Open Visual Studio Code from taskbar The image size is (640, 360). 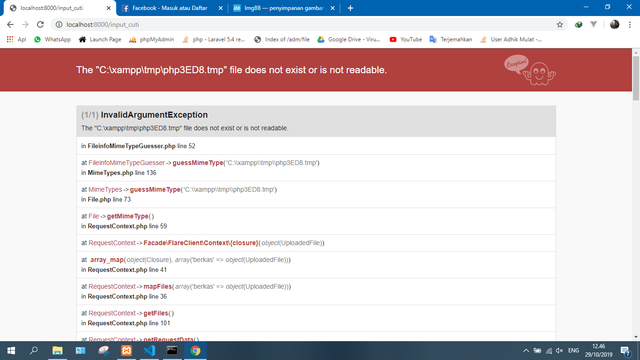pos(149,351)
